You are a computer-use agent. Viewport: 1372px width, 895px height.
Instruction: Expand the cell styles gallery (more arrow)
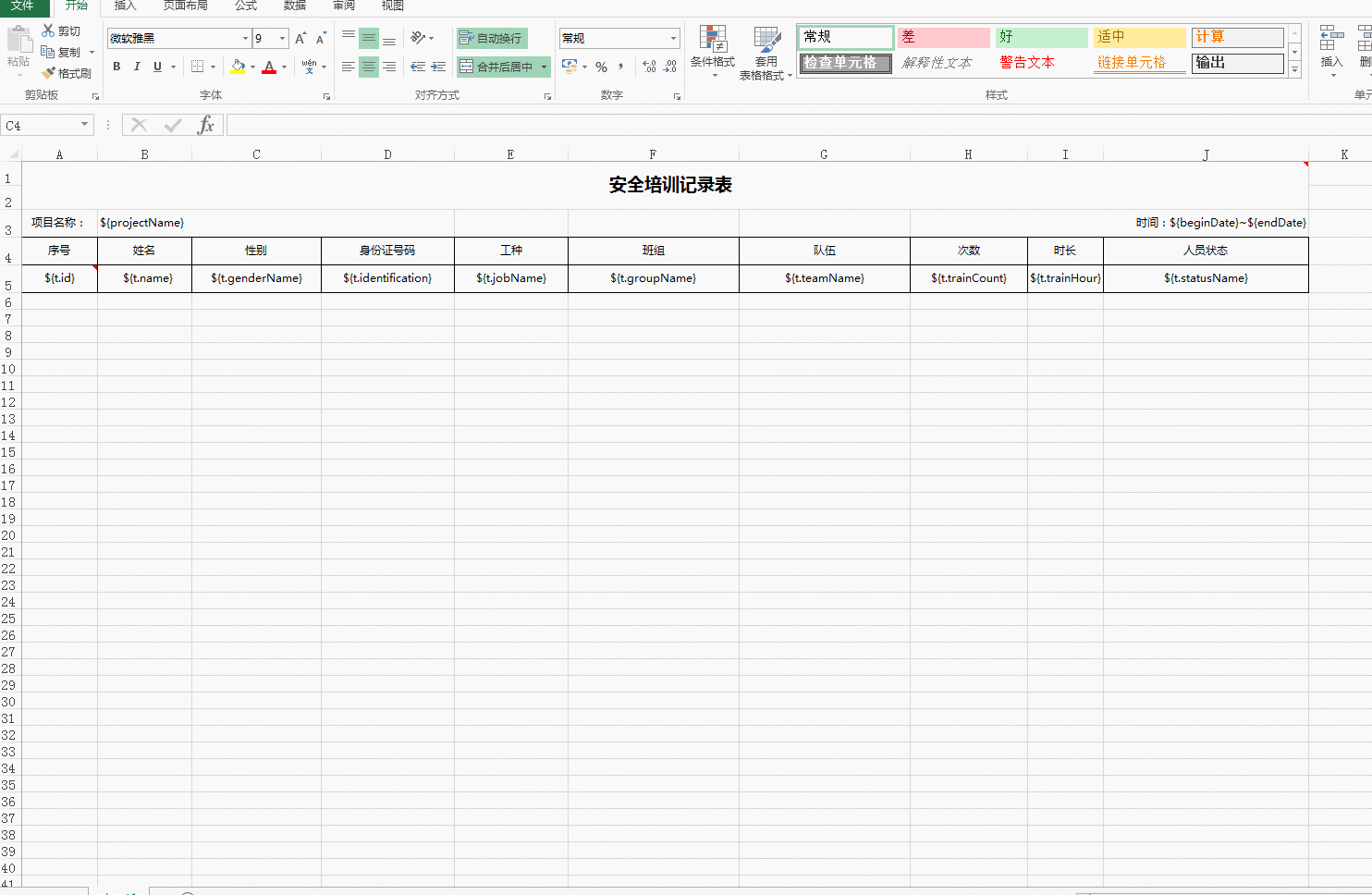point(1294,69)
